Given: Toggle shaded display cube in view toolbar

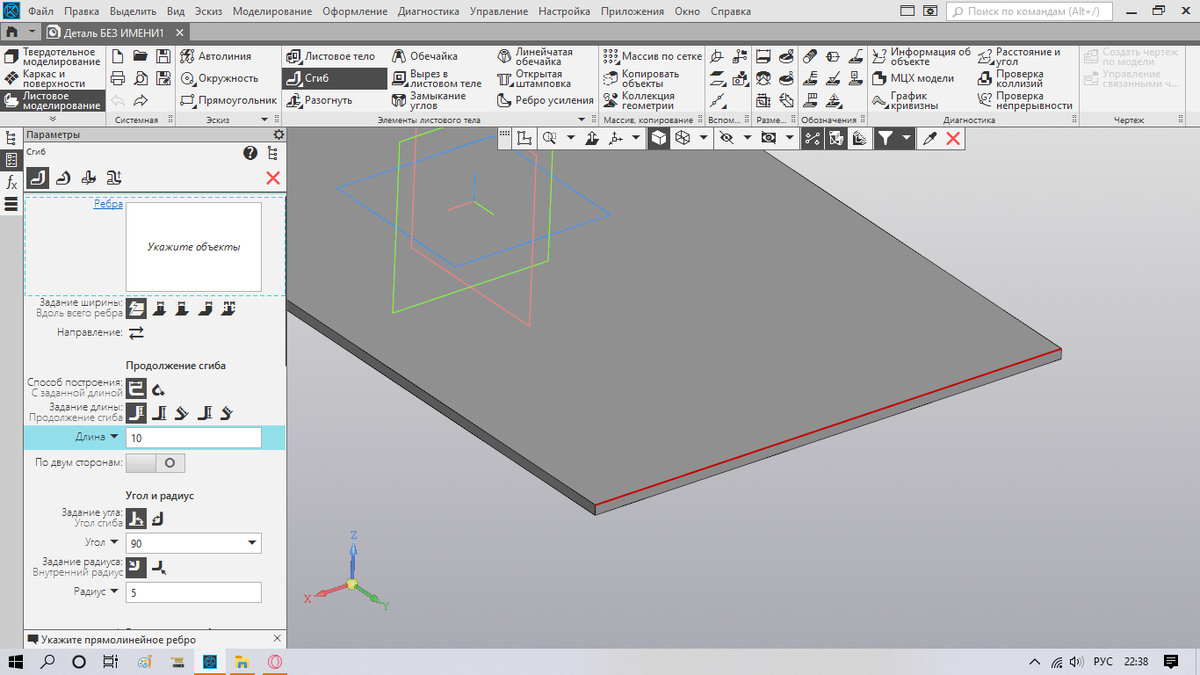Looking at the screenshot, I should click(x=659, y=139).
